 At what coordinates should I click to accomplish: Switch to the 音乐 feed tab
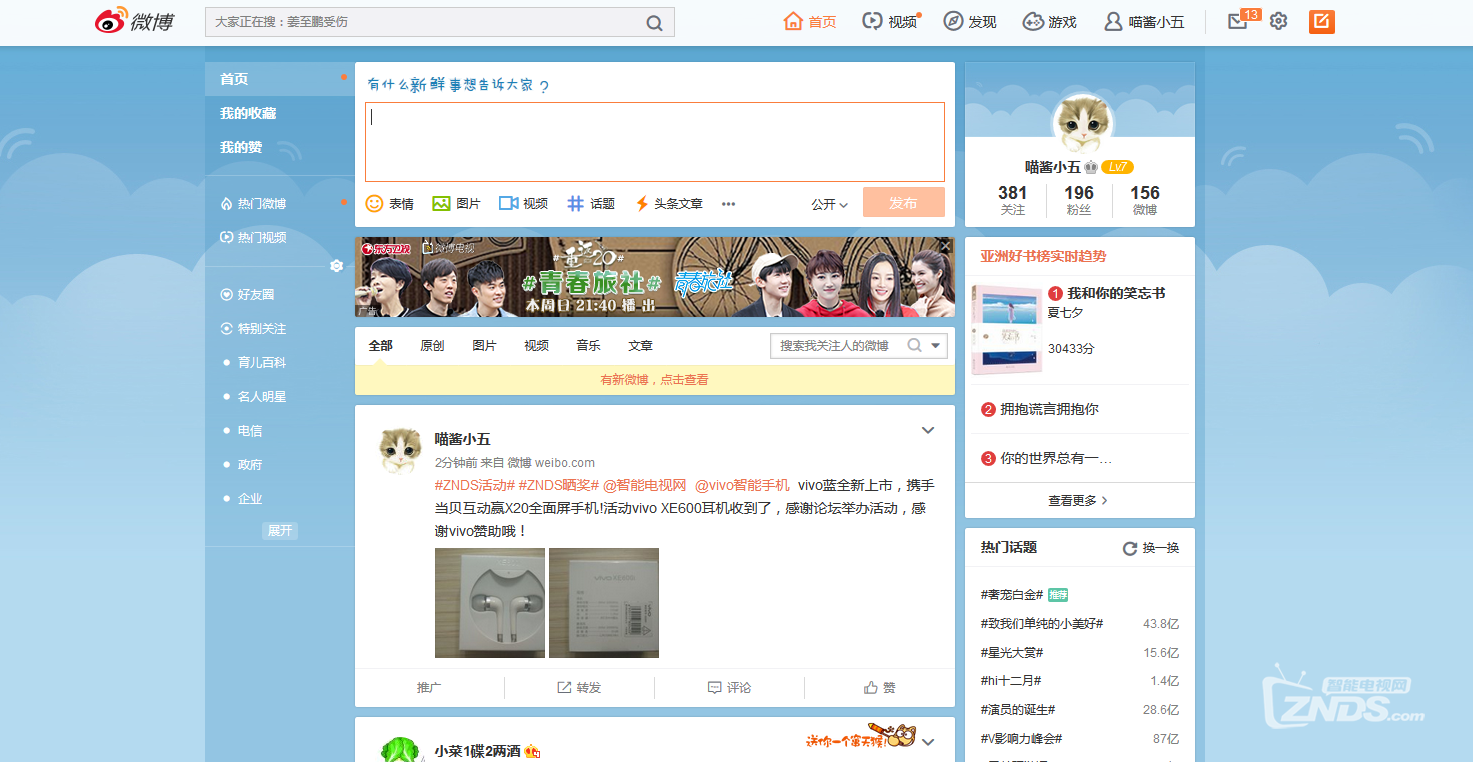pos(588,346)
